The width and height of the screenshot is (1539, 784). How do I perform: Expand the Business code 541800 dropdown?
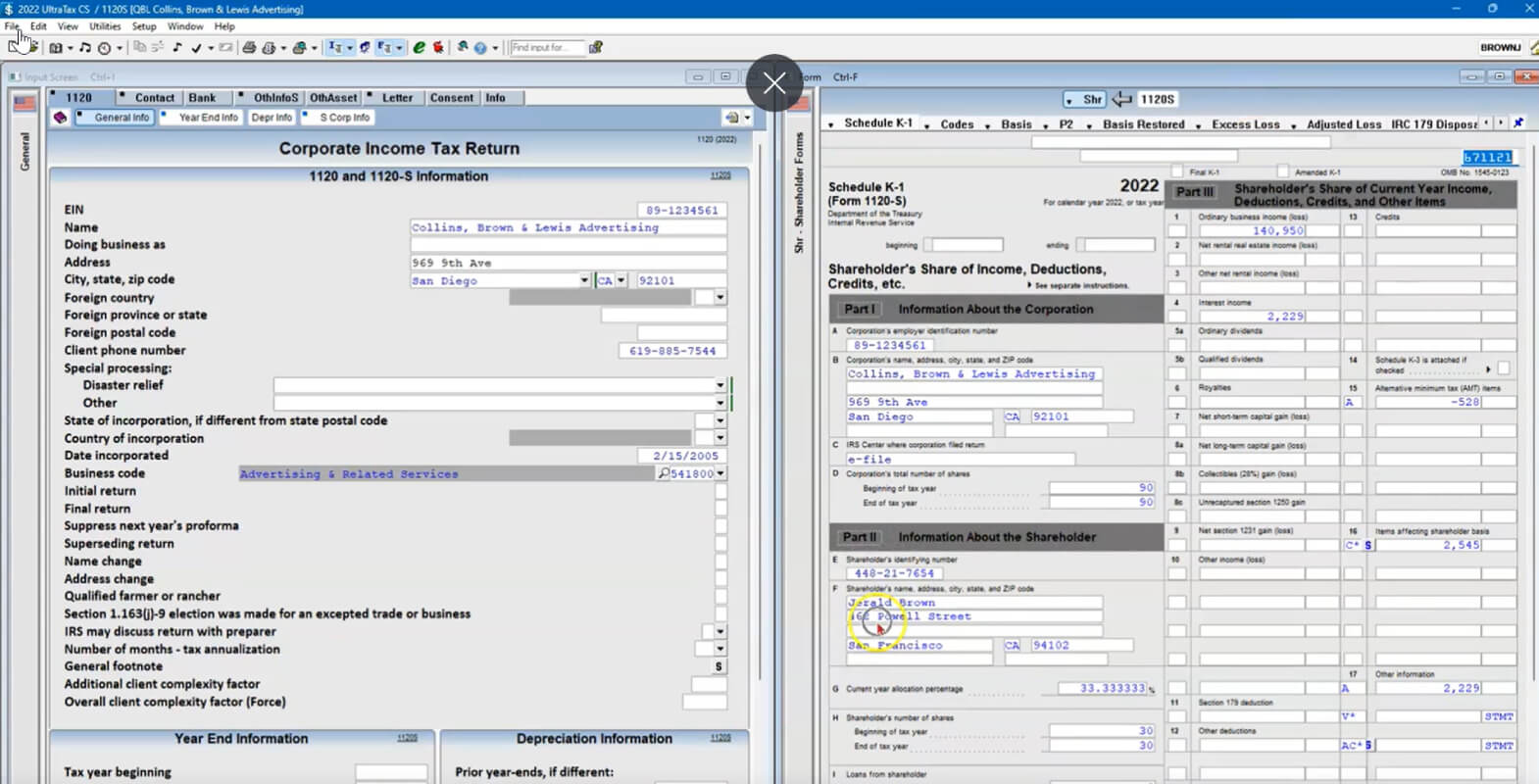[720, 473]
